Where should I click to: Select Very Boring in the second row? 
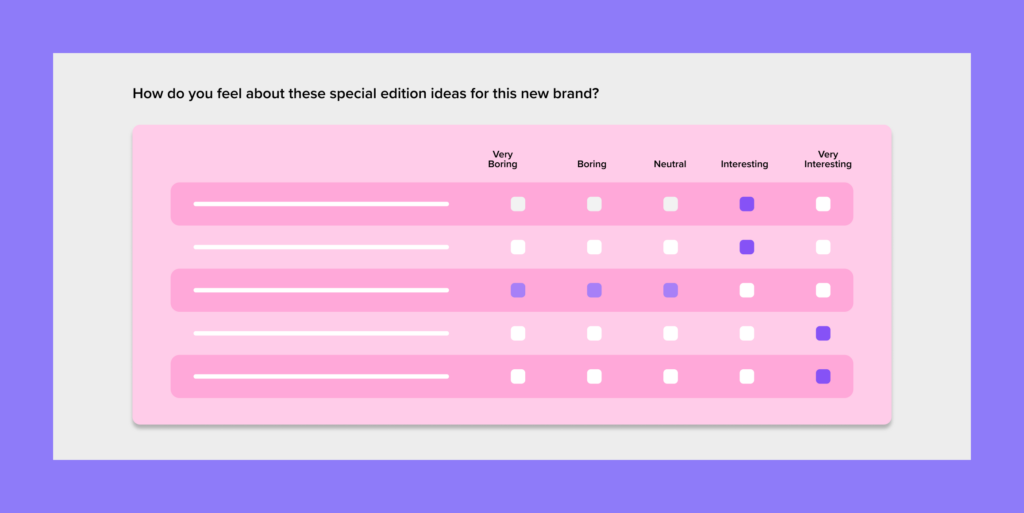518,247
